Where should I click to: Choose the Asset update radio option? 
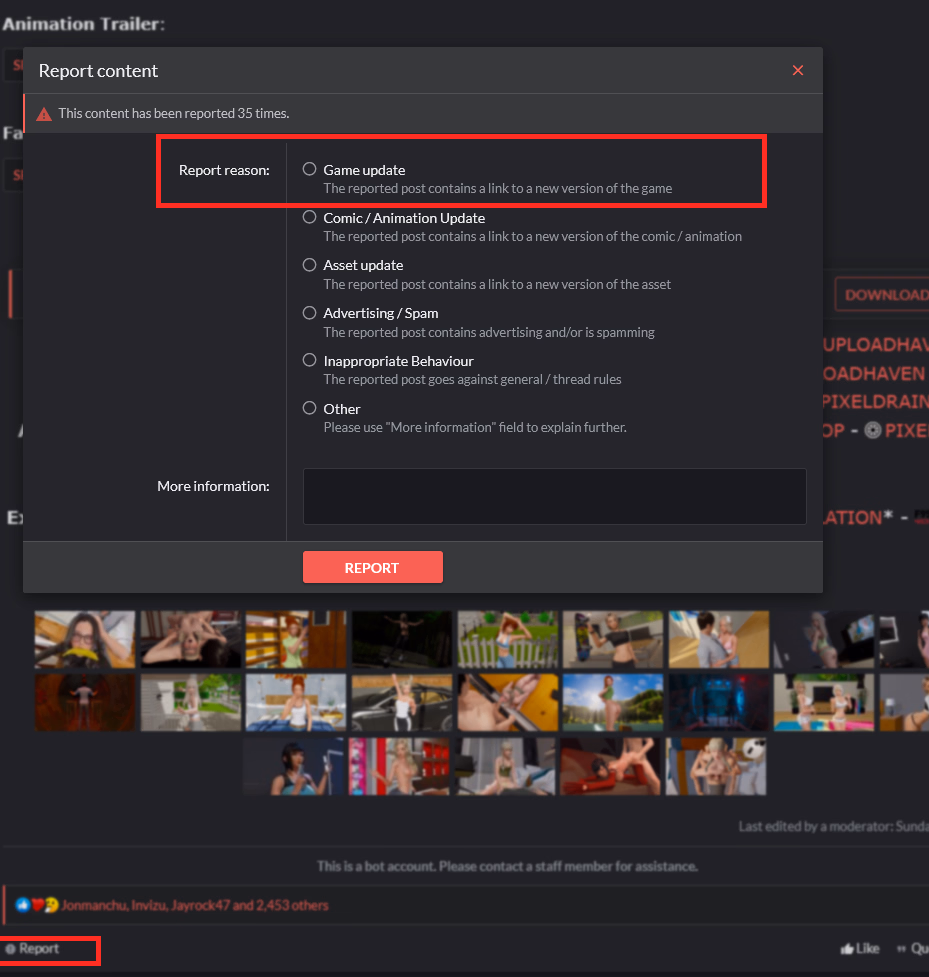(x=310, y=265)
